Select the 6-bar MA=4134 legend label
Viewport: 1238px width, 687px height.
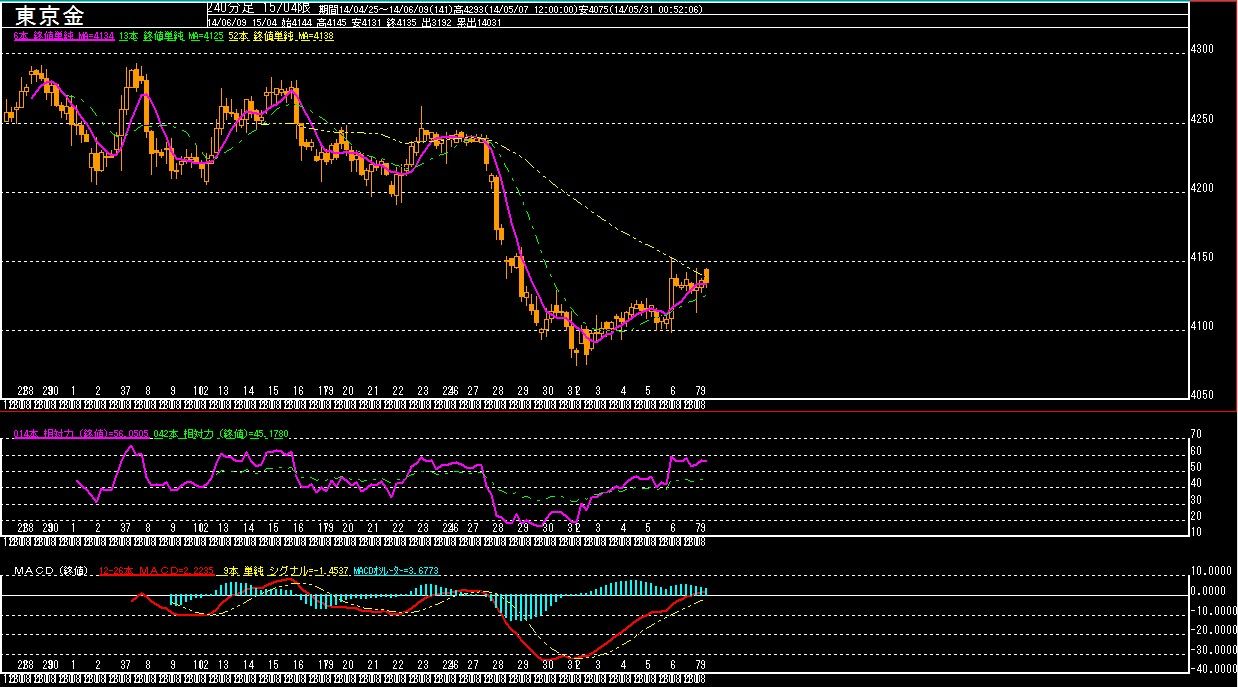pyautogui.click(x=62, y=36)
